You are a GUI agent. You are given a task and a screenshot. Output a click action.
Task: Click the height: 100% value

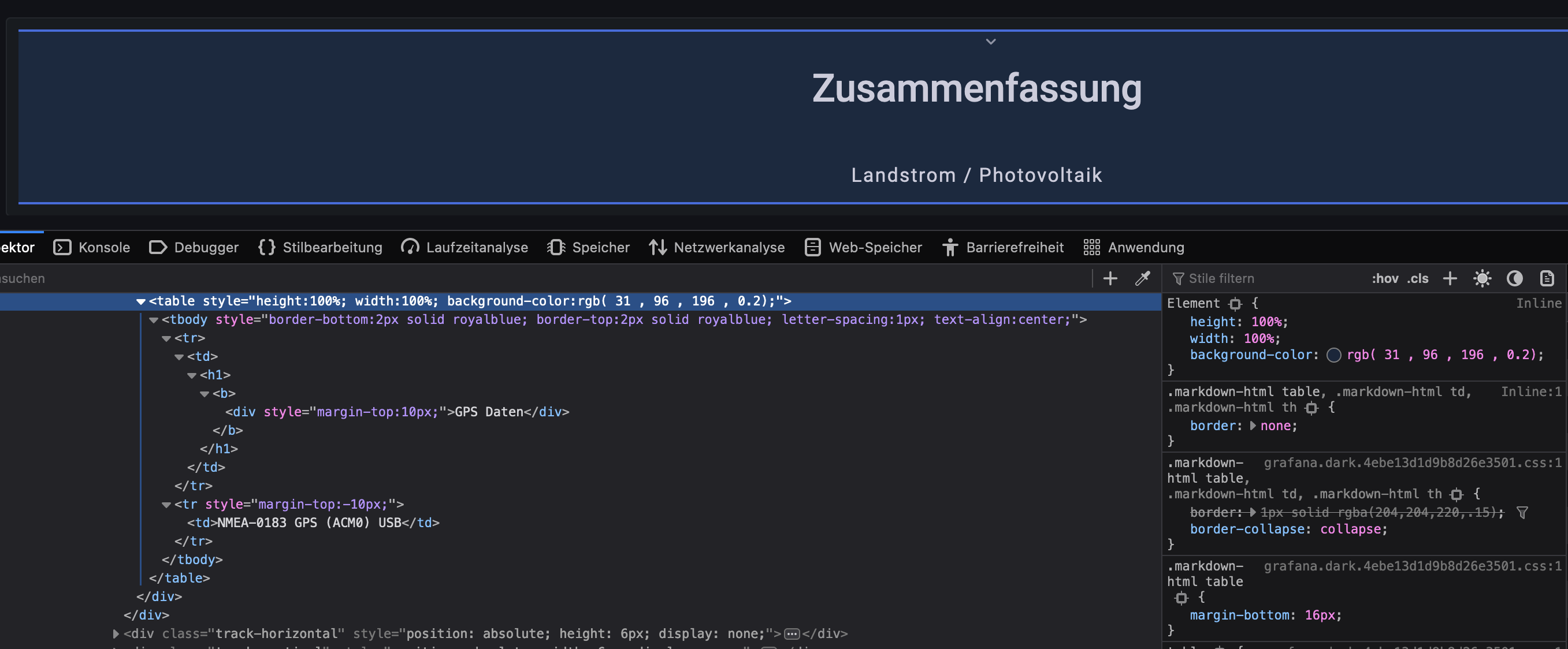(1266, 322)
